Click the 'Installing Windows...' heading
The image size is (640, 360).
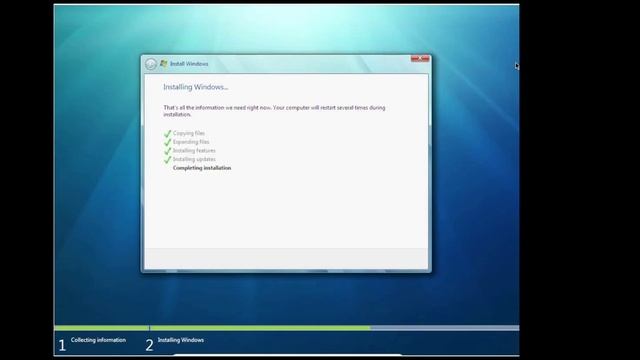[196, 87]
